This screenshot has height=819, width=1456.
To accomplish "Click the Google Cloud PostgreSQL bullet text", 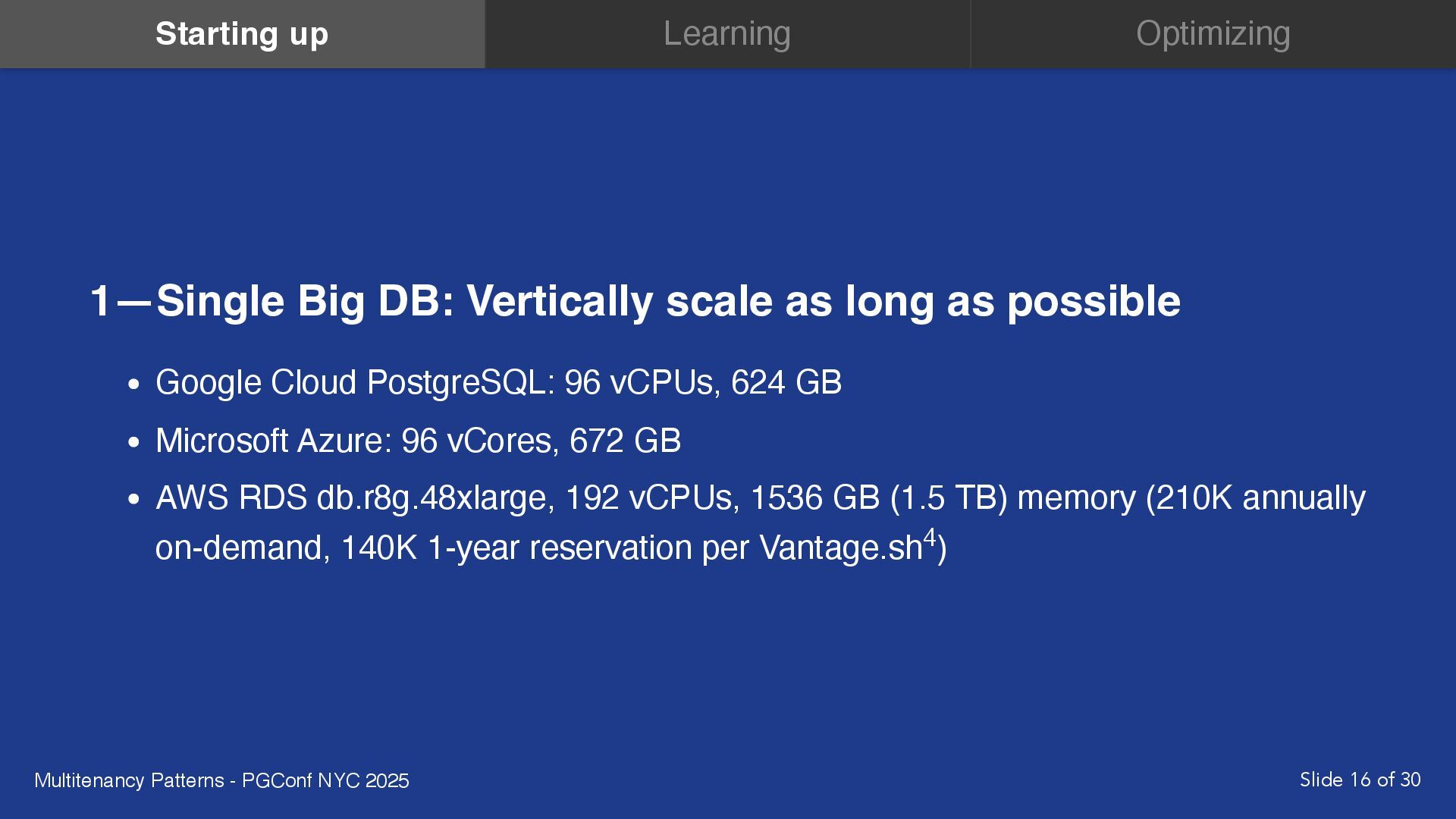I will tap(350, 382).
